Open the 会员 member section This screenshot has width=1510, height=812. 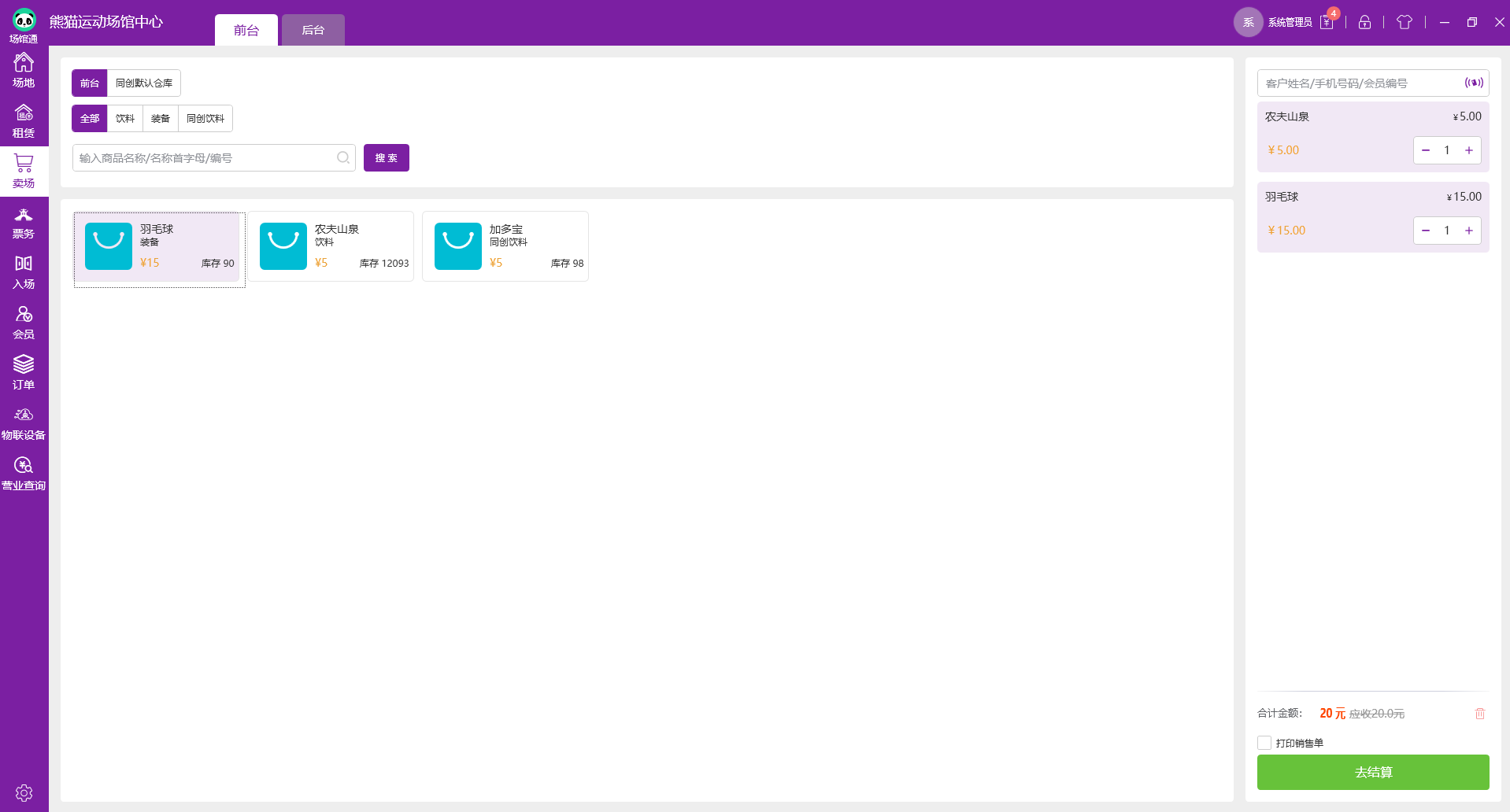point(24,323)
